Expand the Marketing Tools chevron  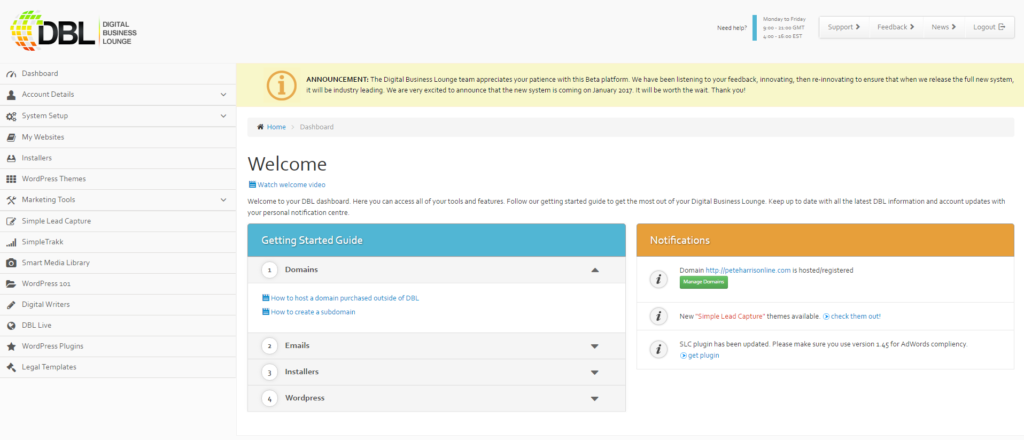click(223, 200)
